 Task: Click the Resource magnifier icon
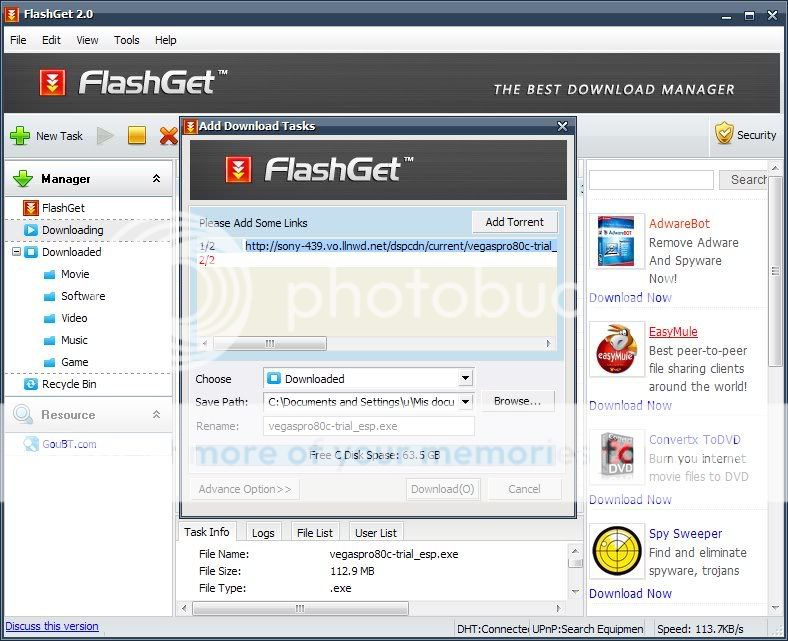(23, 414)
